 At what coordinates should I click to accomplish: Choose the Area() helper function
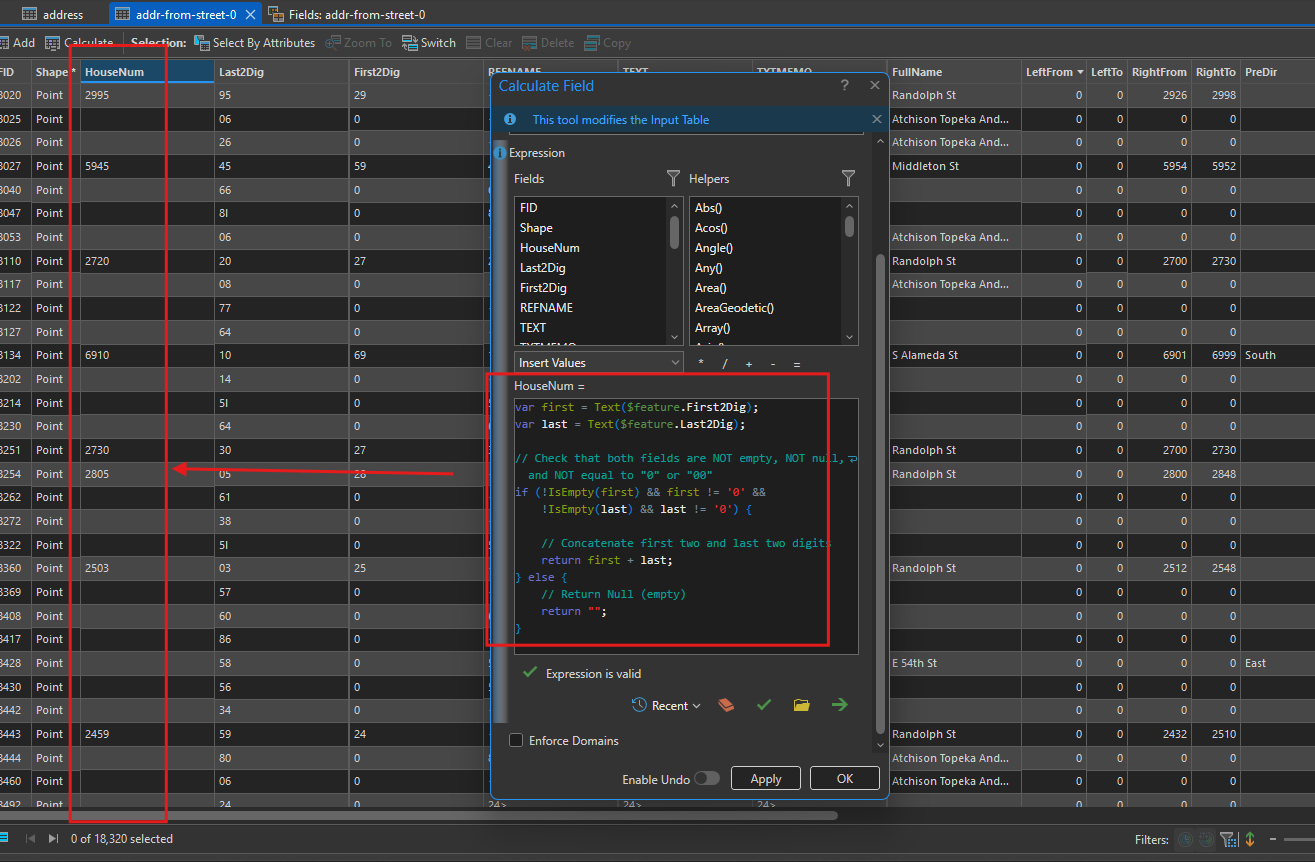click(711, 288)
